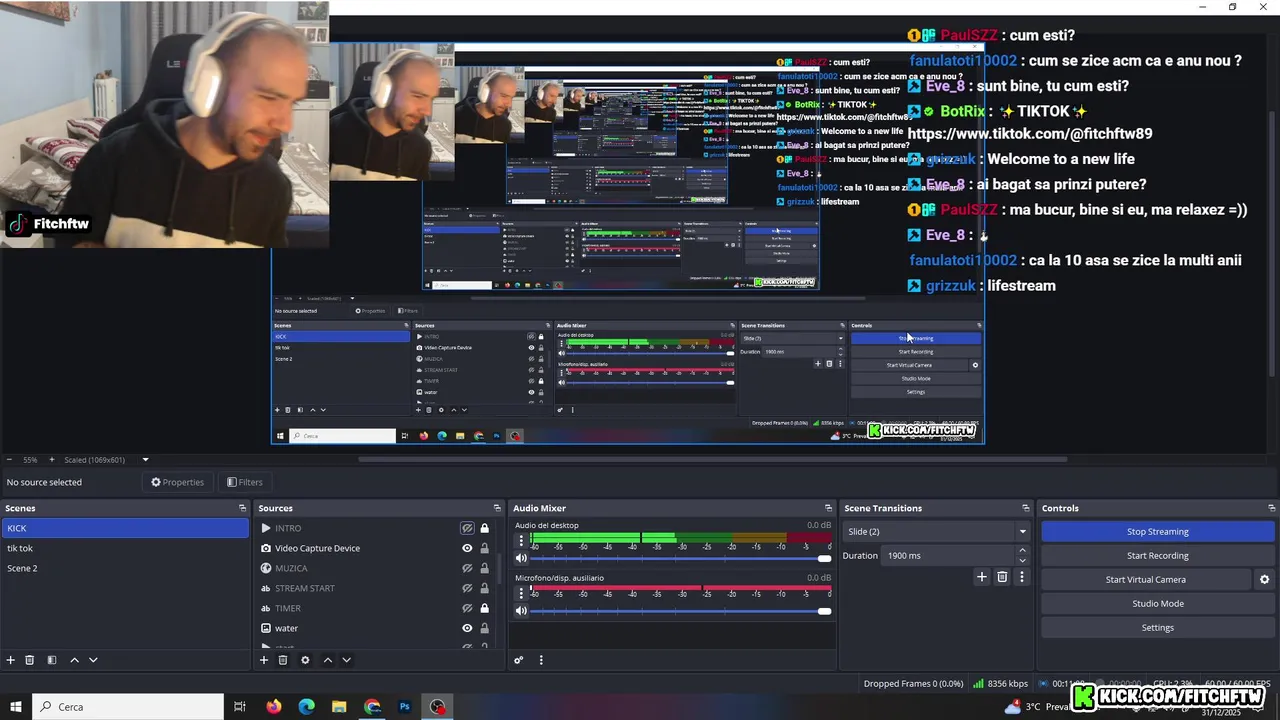Open Audio Mixer three-dot menu at bottom
Viewport: 1280px width, 720px height.
pyautogui.click(x=541, y=660)
